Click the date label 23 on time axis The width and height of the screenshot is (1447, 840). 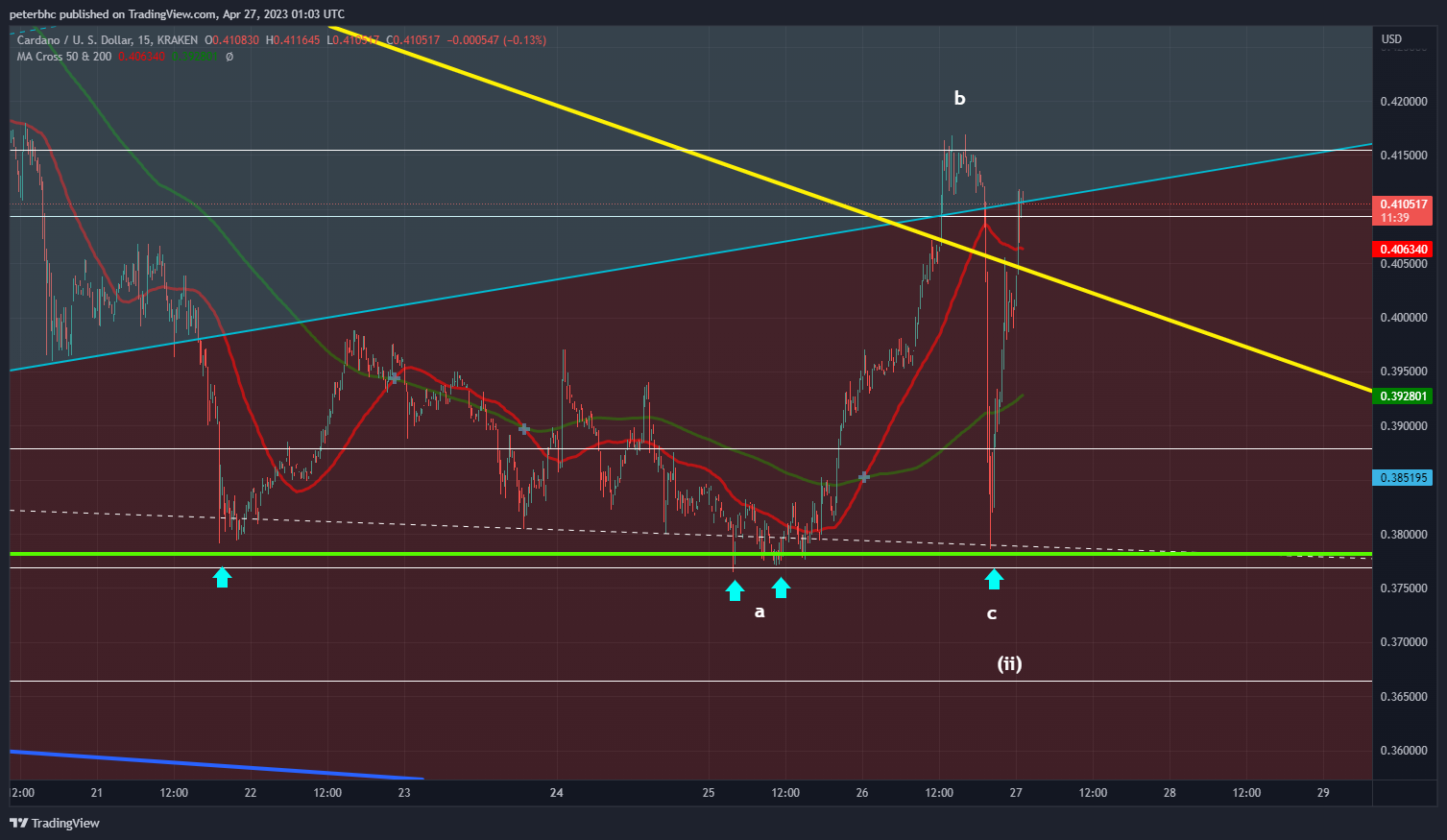[x=404, y=793]
